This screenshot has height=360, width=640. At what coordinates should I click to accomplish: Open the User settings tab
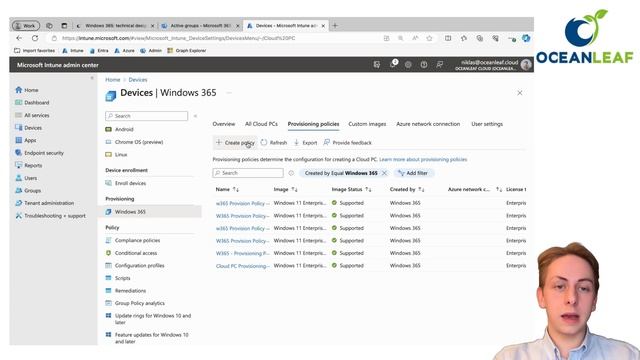pos(487,124)
